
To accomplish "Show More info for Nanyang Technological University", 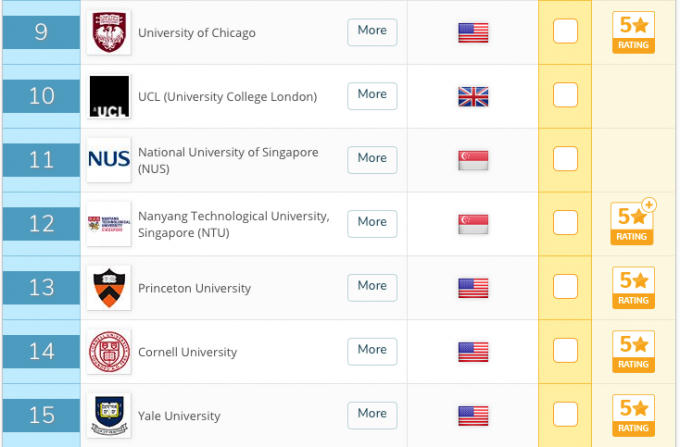I will click(372, 222).
